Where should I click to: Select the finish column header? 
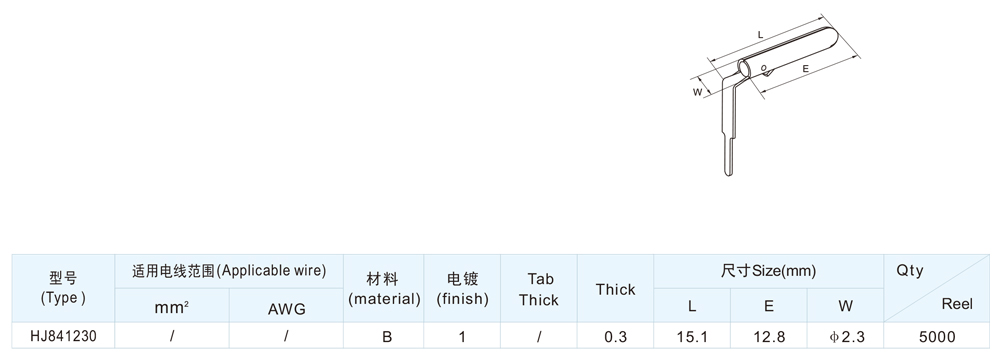pyautogui.click(x=462, y=289)
